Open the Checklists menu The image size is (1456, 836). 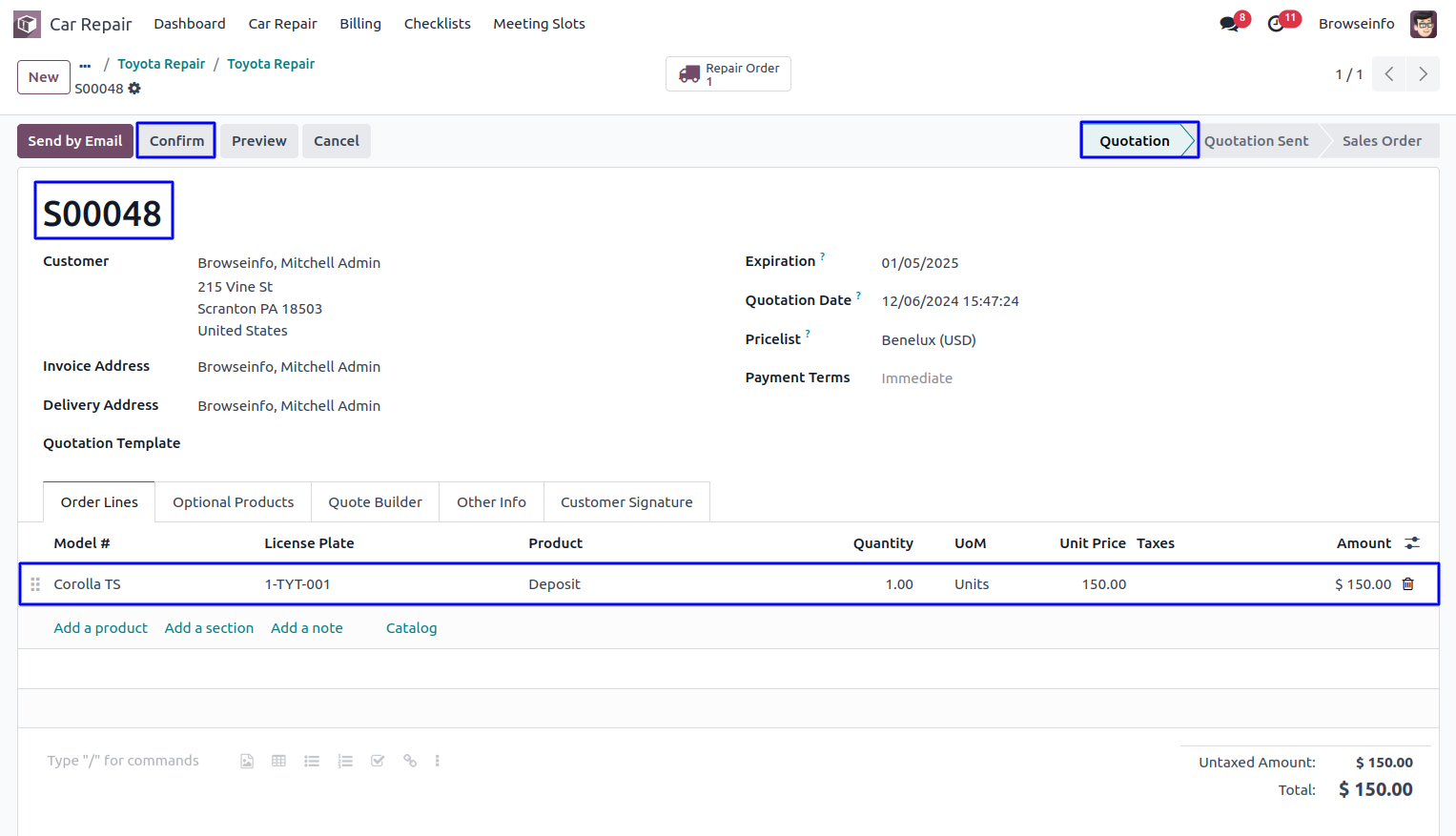coord(437,24)
